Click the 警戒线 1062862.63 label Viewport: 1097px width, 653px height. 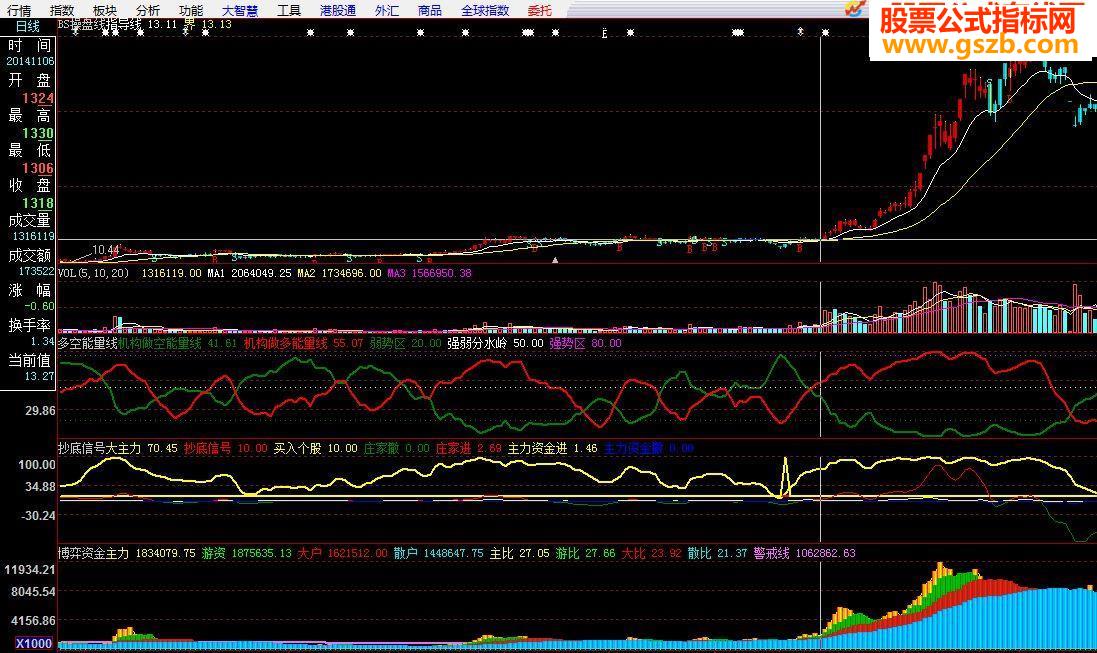coord(805,553)
